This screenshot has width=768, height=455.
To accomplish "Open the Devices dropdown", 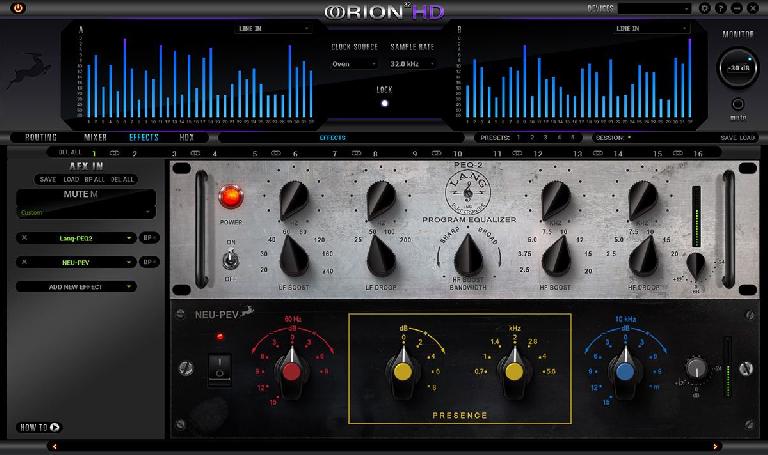I will [x=654, y=8].
